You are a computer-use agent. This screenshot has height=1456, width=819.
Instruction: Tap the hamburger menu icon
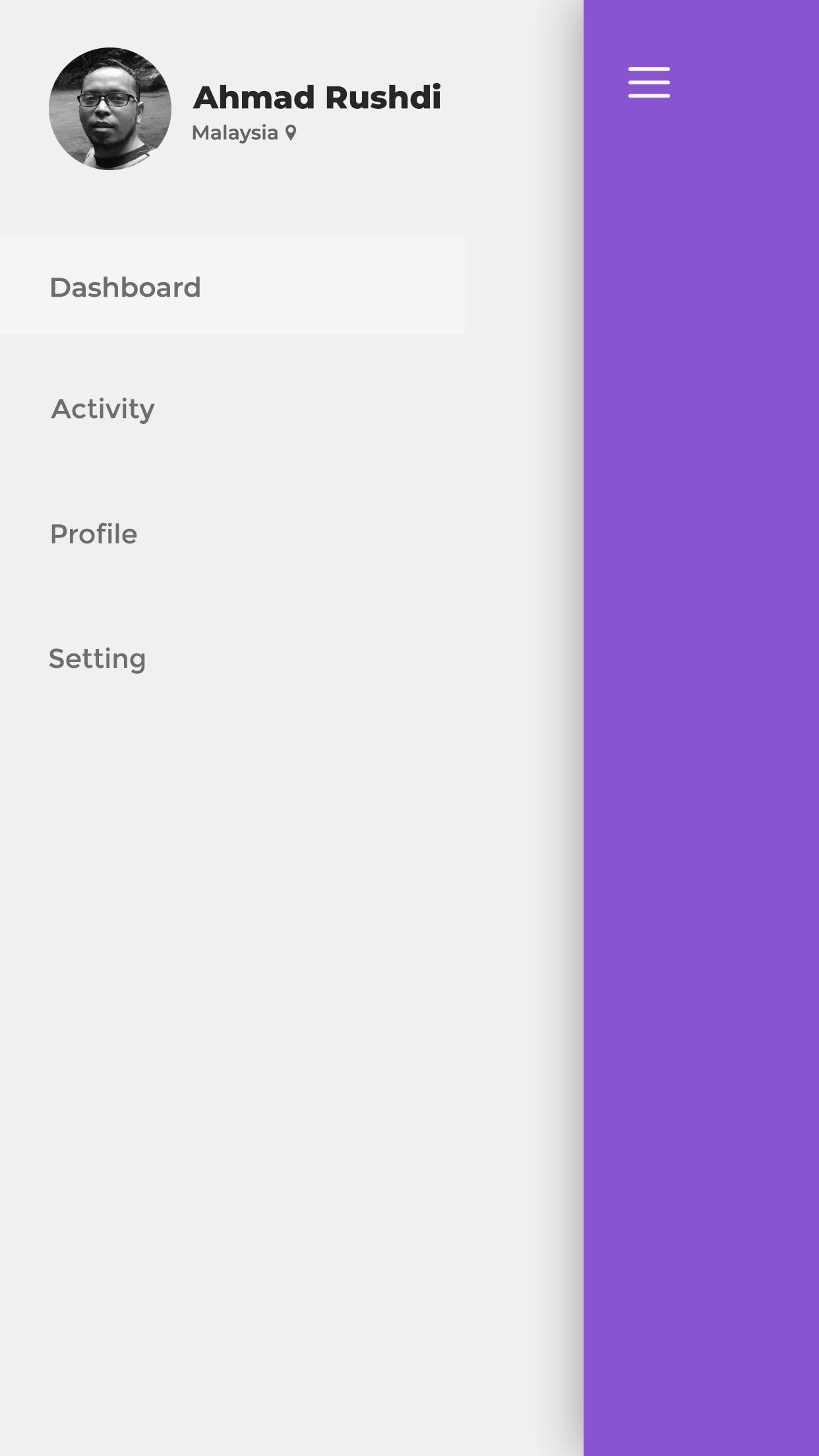pos(649,82)
